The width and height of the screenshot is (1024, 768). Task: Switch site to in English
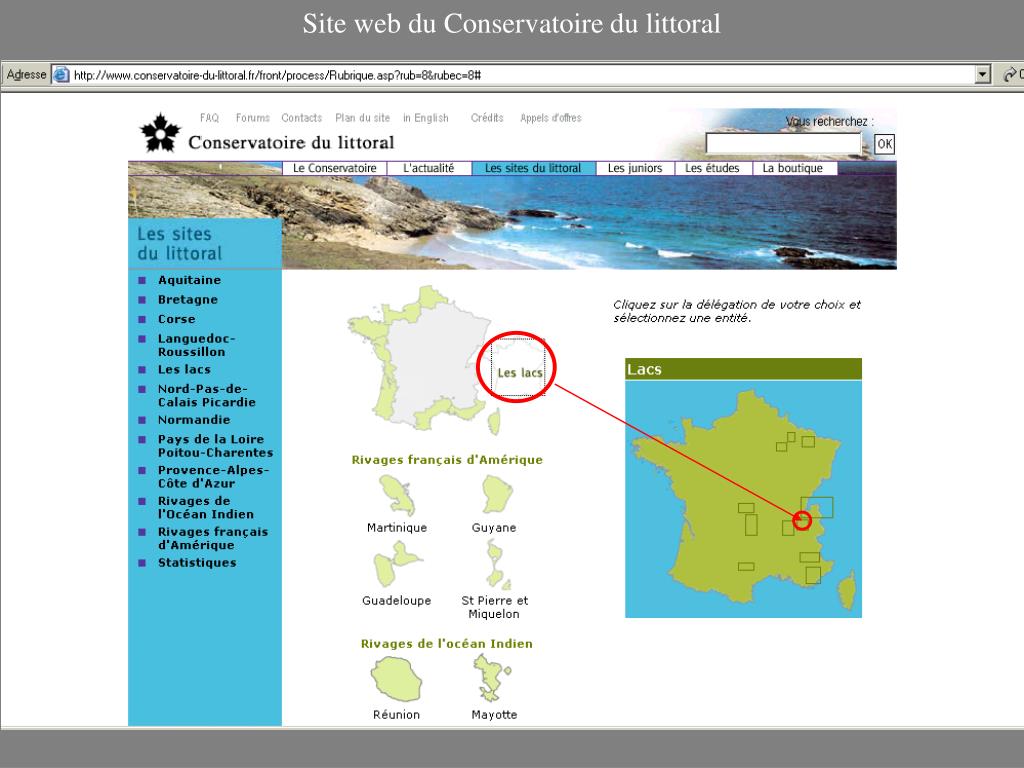[x=426, y=118]
